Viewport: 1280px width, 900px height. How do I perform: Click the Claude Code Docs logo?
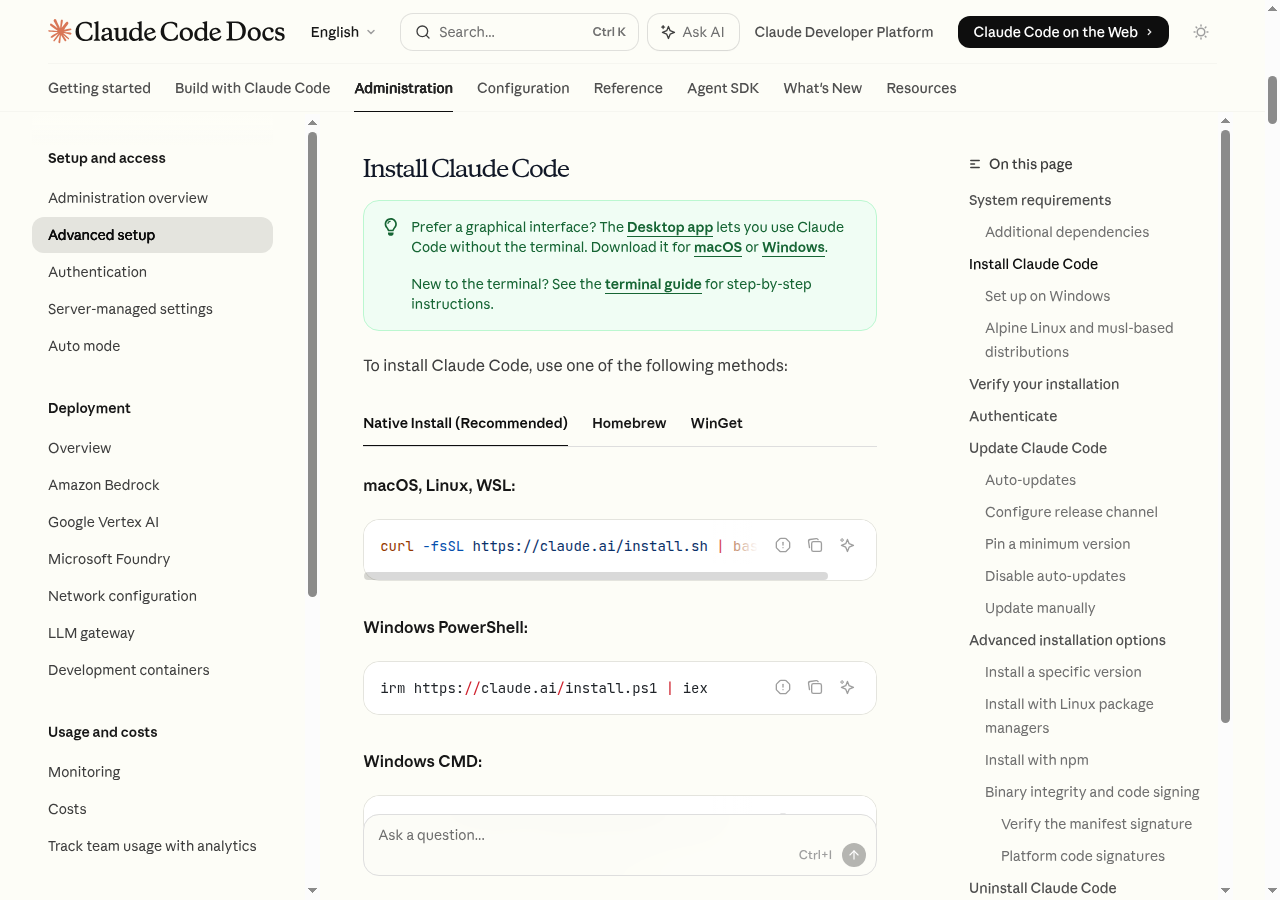167,32
